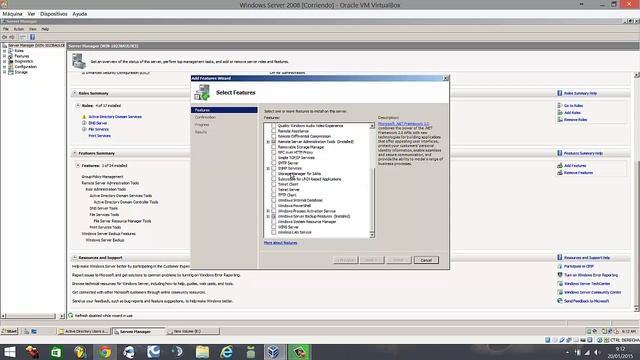The height and width of the screenshot is (360, 640).
Task: Open Internet Explorer from the host taskbar
Action: [x=227, y=352]
